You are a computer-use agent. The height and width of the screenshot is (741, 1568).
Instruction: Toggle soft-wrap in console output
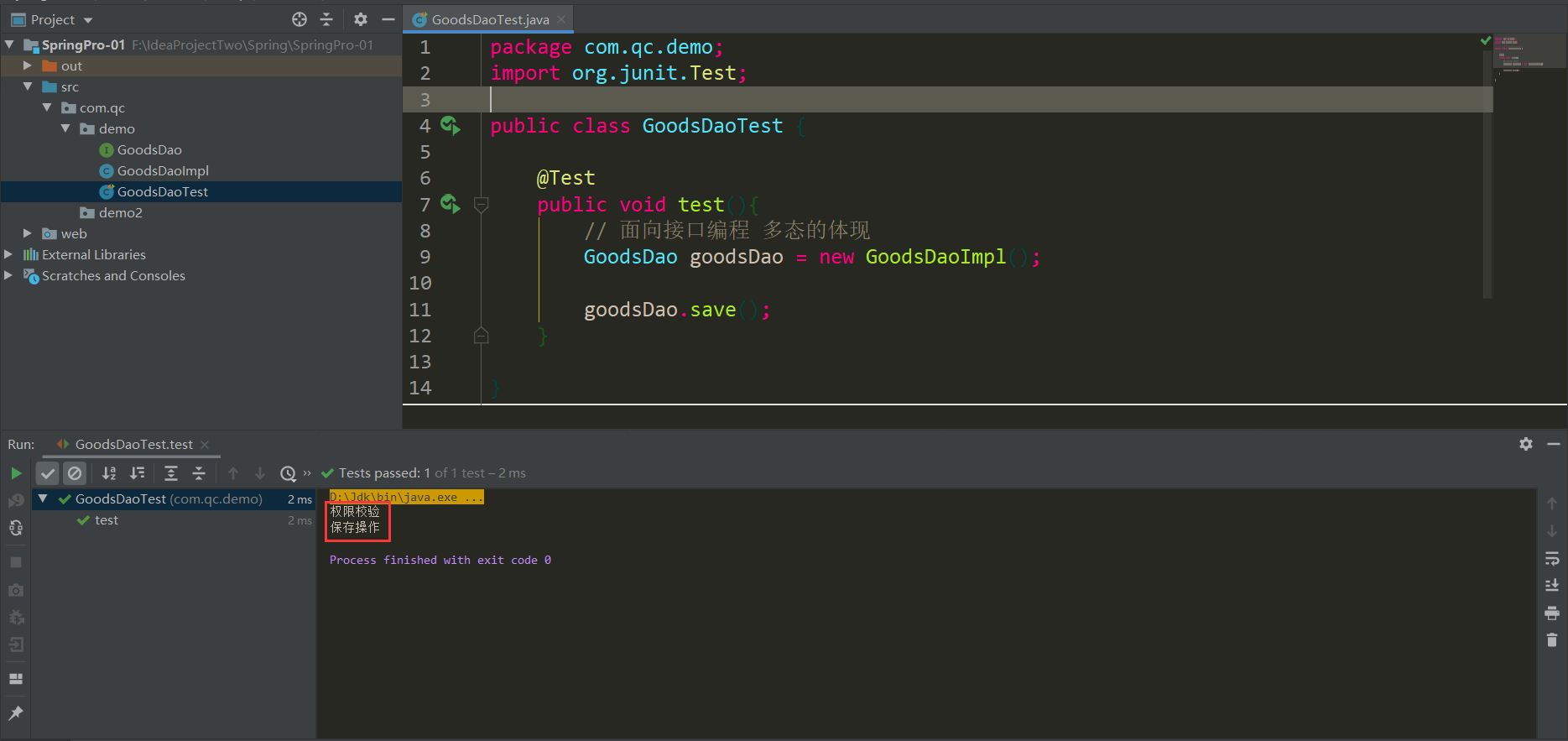(x=1551, y=558)
